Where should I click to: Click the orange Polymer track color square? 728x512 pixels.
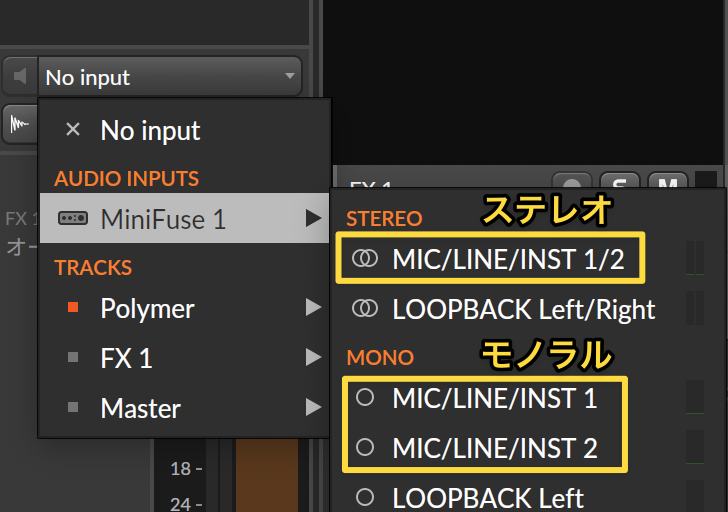tap(73, 307)
